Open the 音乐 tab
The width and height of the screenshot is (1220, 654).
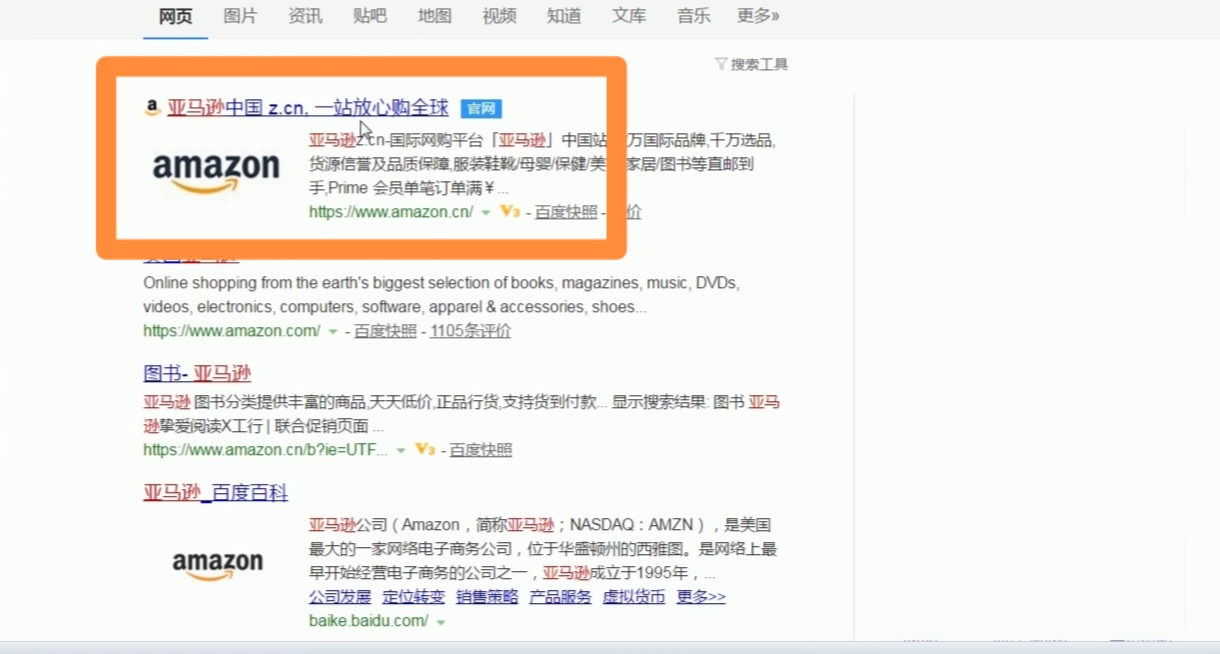(693, 16)
